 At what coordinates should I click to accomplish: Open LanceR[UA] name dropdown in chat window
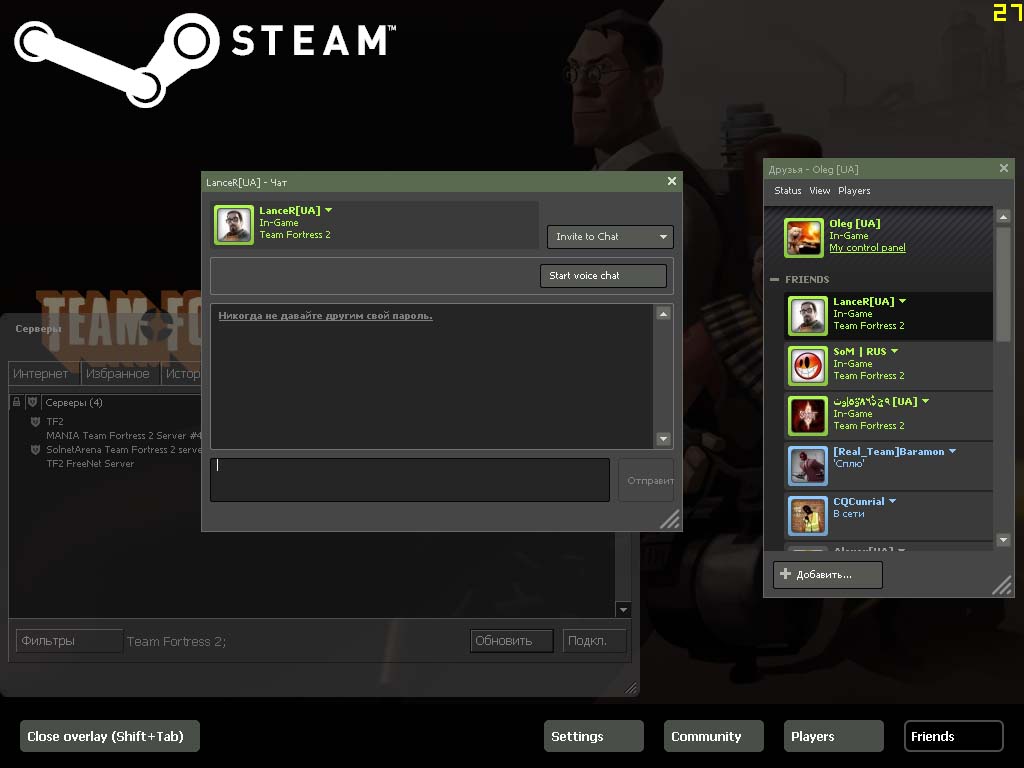[328, 210]
